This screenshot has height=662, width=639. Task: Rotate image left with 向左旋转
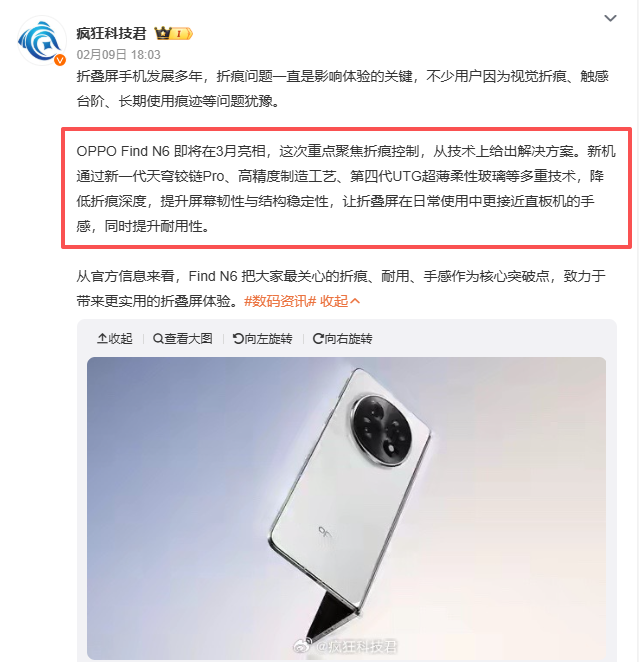point(263,339)
